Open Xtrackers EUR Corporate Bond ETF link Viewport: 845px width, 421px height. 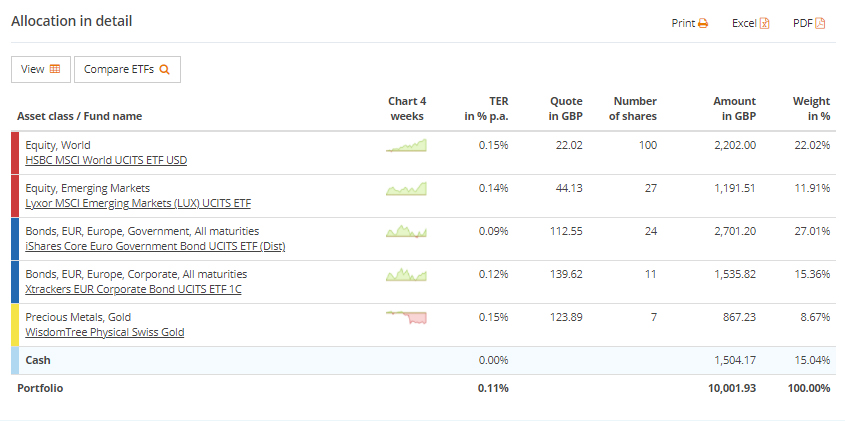pyautogui.click(x=133, y=289)
